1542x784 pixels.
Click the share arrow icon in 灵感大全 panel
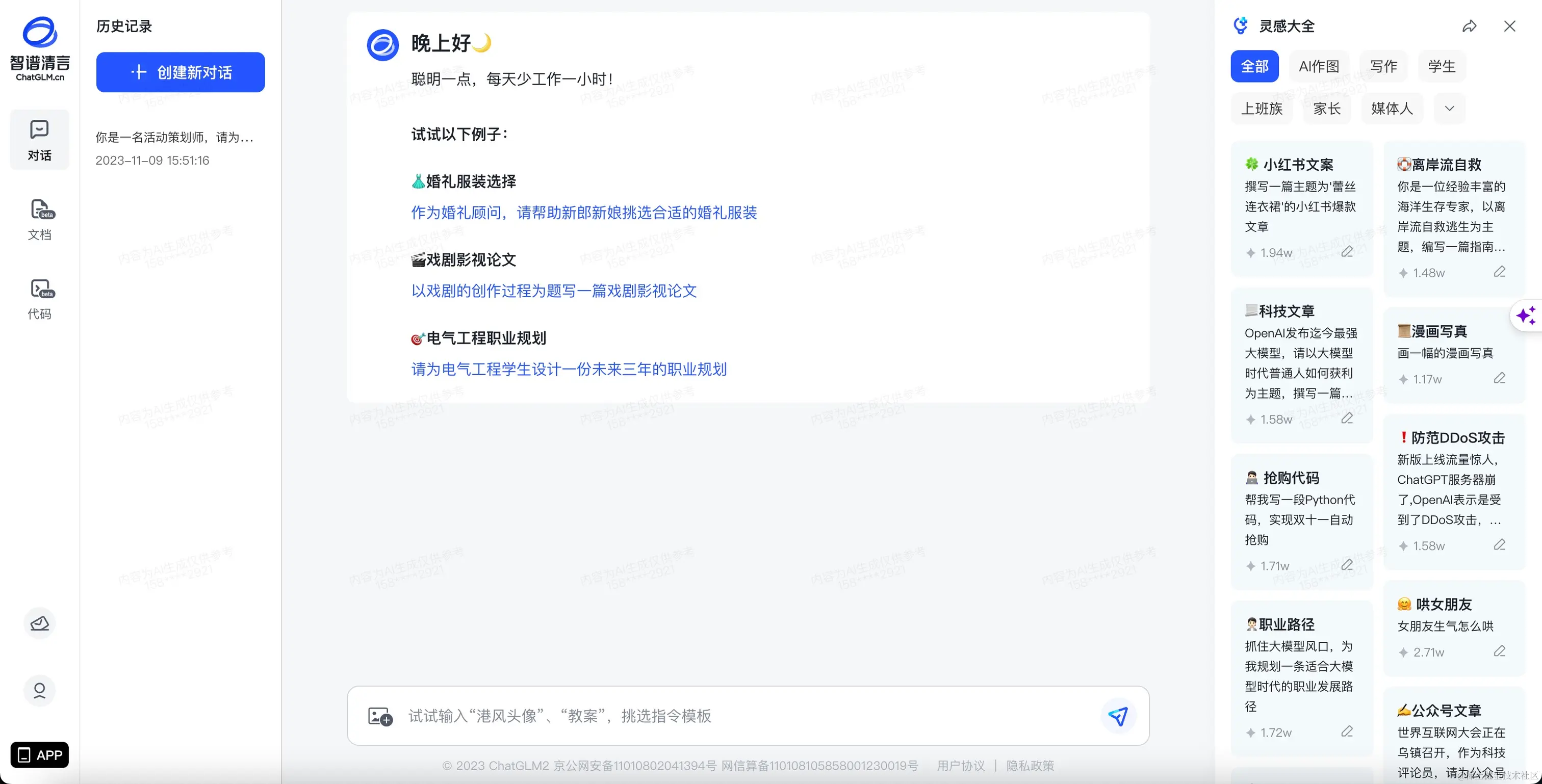click(1469, 27)
